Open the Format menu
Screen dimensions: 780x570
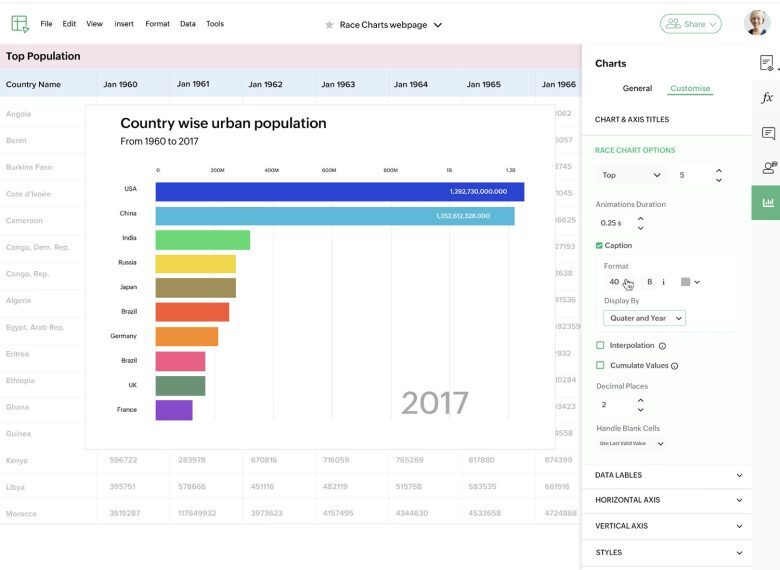(x=157, y=24)
